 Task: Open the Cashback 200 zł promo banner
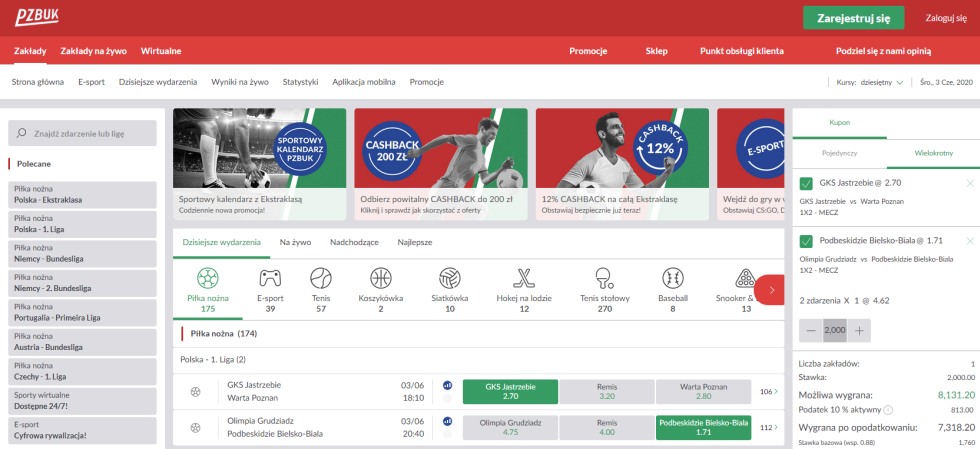[x=441, y=164]
